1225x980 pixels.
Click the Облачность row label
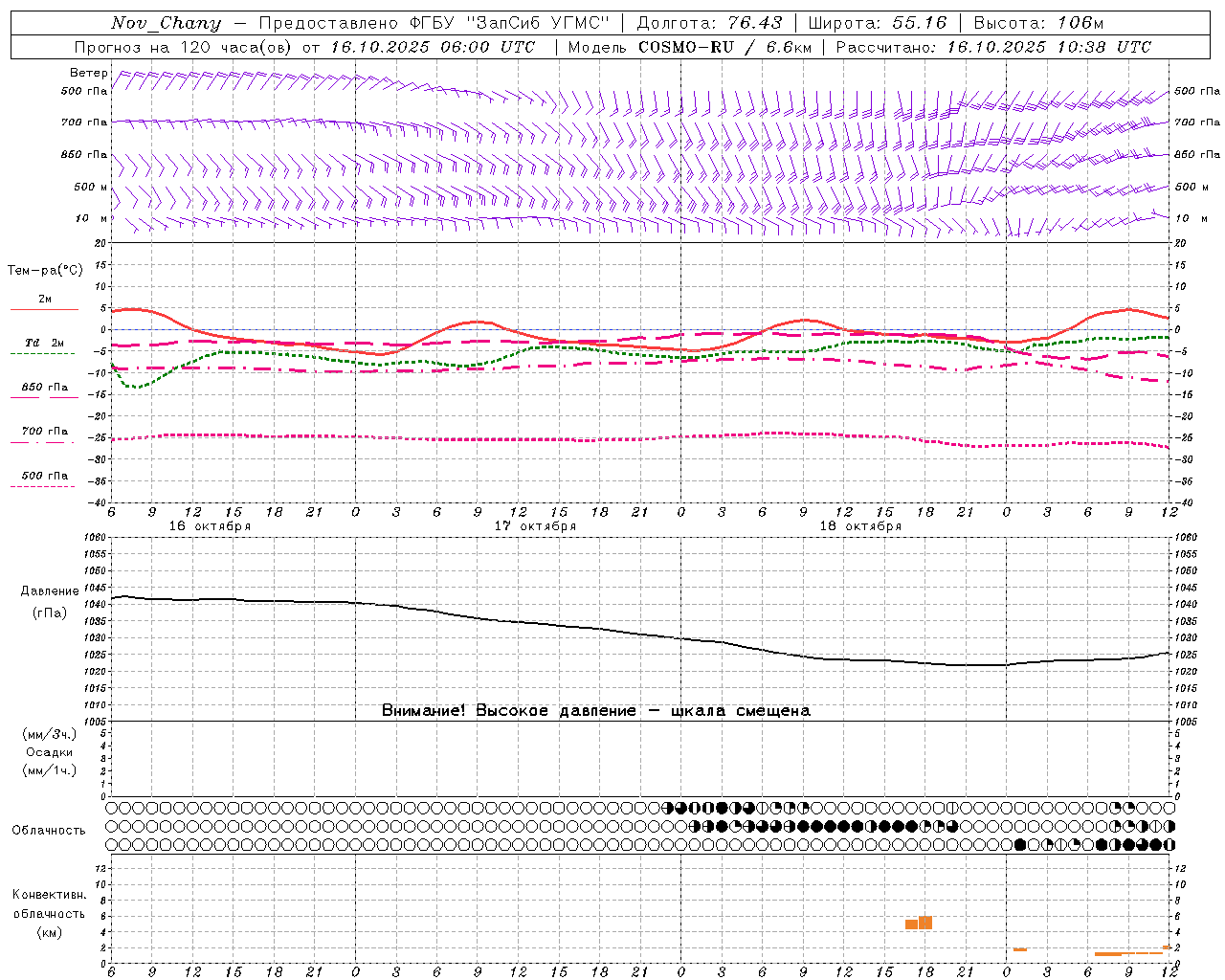(x=49, y=830)
